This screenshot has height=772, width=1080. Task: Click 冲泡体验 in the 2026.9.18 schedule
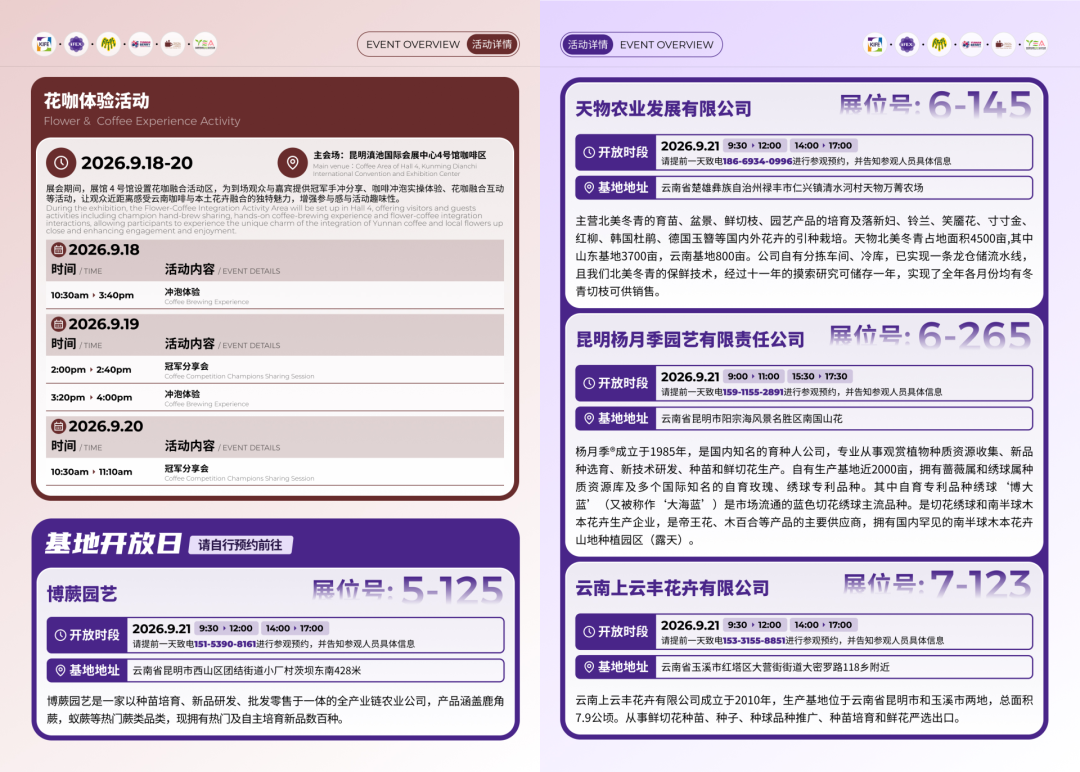[x=182, y=292]
